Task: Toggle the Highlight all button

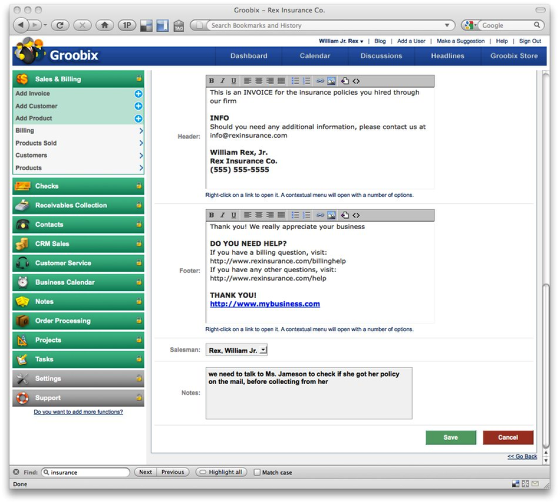Action: (x=221, y=472)
